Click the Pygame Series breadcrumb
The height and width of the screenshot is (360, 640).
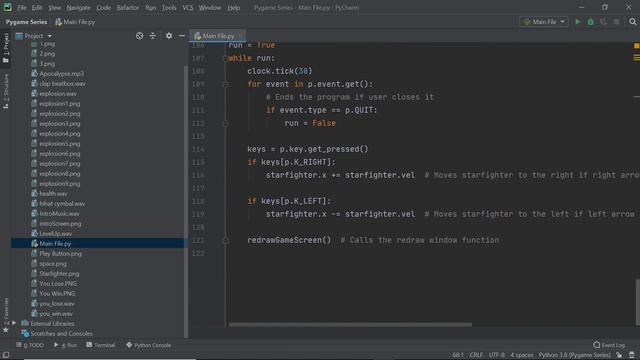26,22
